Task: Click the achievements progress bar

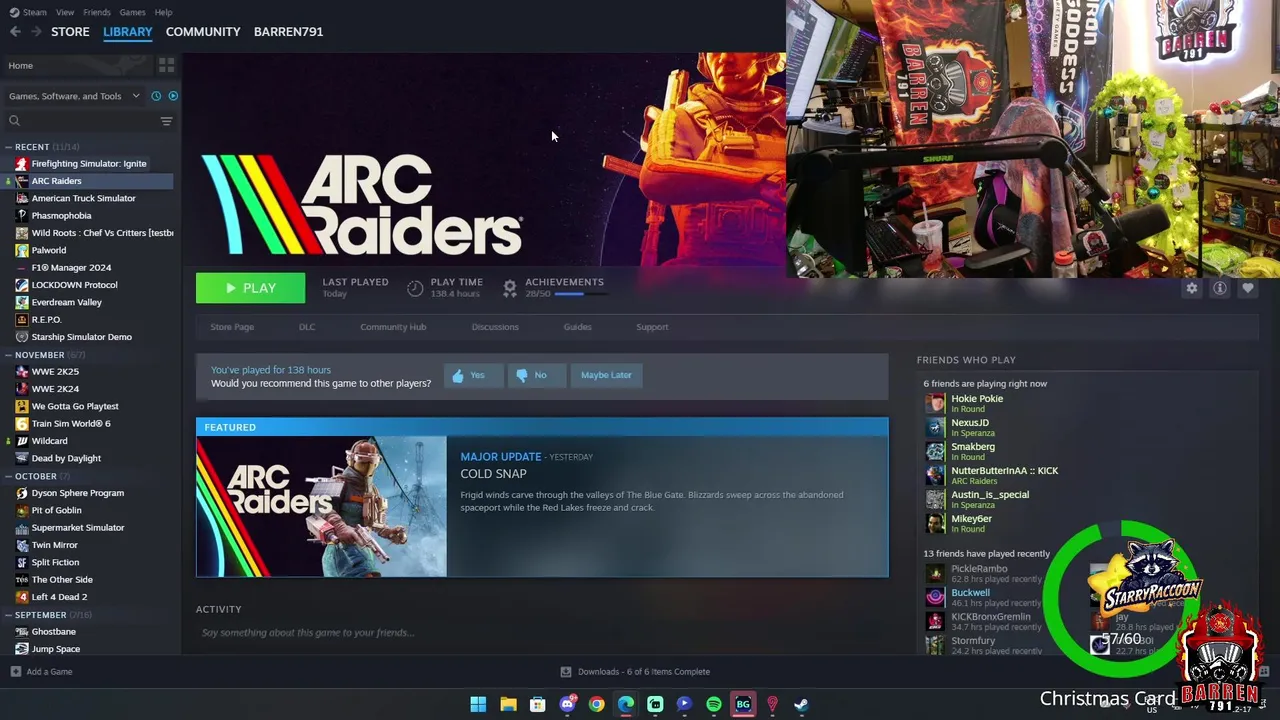Action: pyautogui.click(x=581, y=294)
